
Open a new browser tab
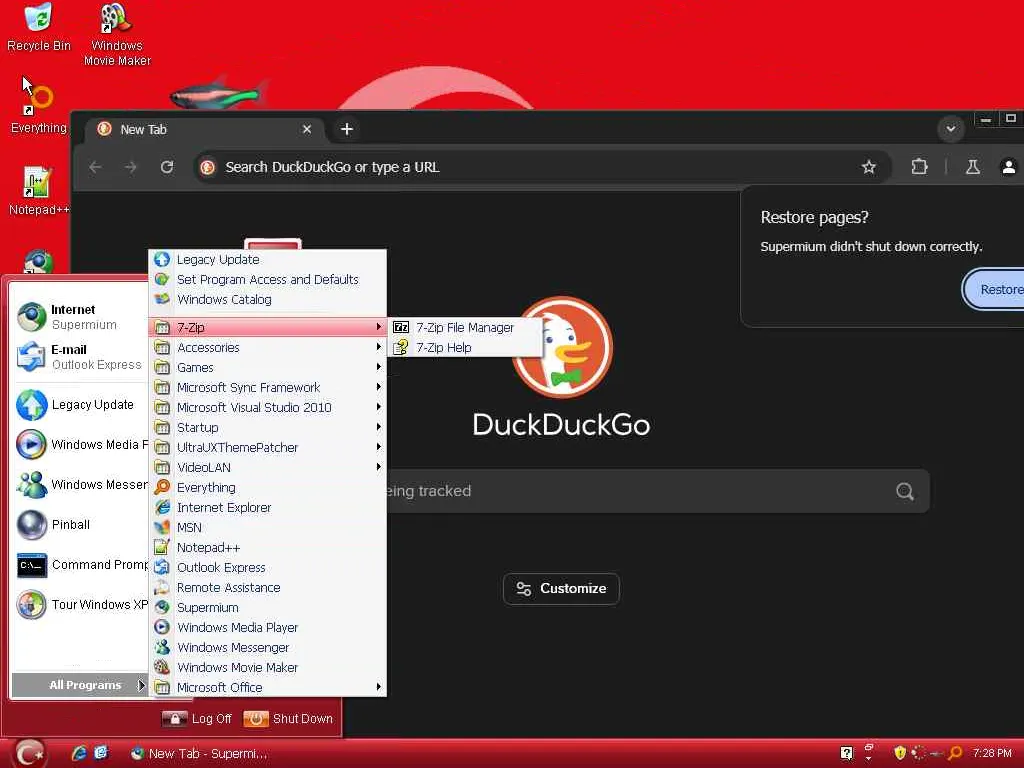click(x=347, y=129)
